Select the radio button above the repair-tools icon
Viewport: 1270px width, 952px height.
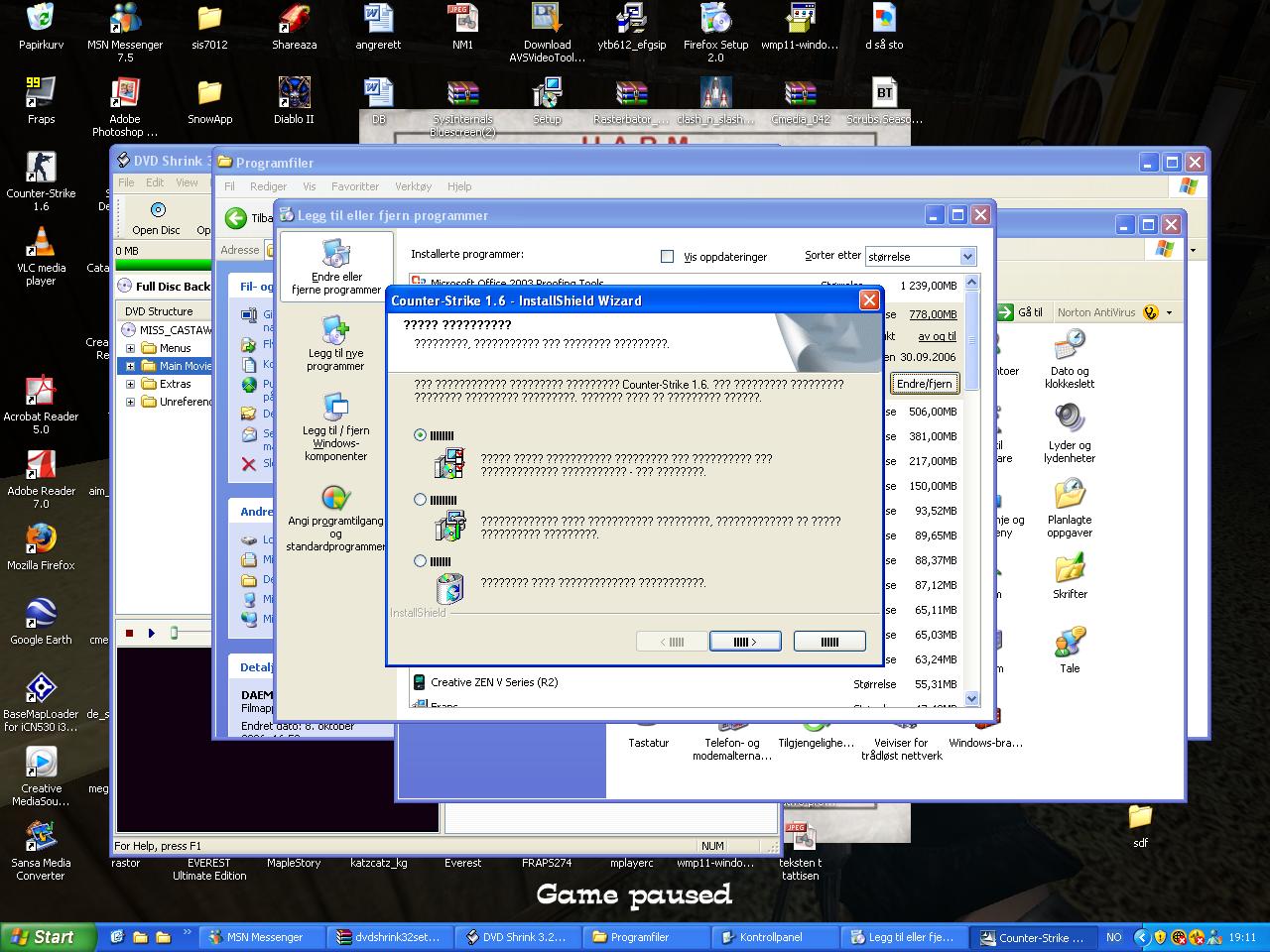click(x=421, y=500)
